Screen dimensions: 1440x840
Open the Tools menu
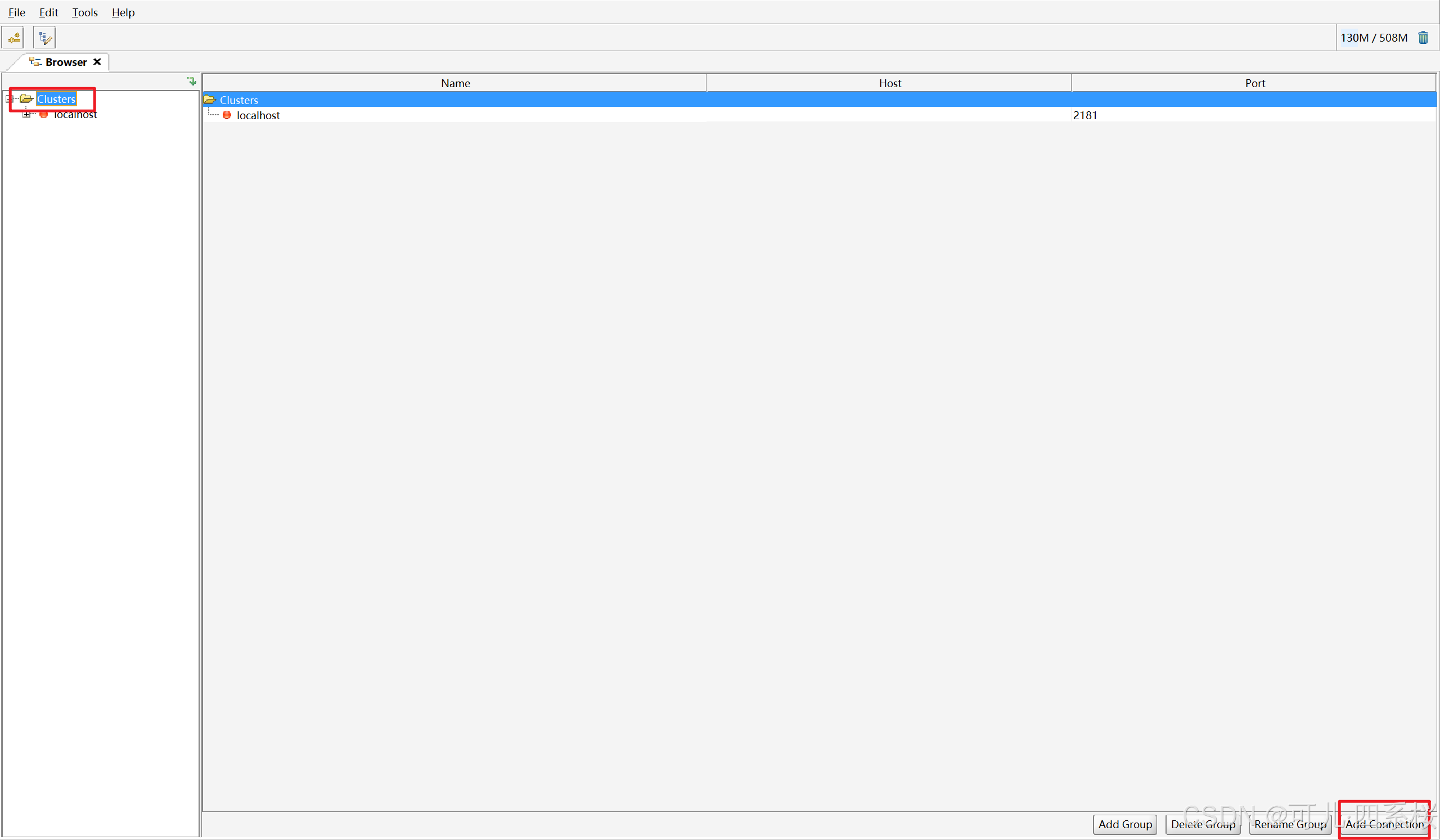(x=84, y=12)
